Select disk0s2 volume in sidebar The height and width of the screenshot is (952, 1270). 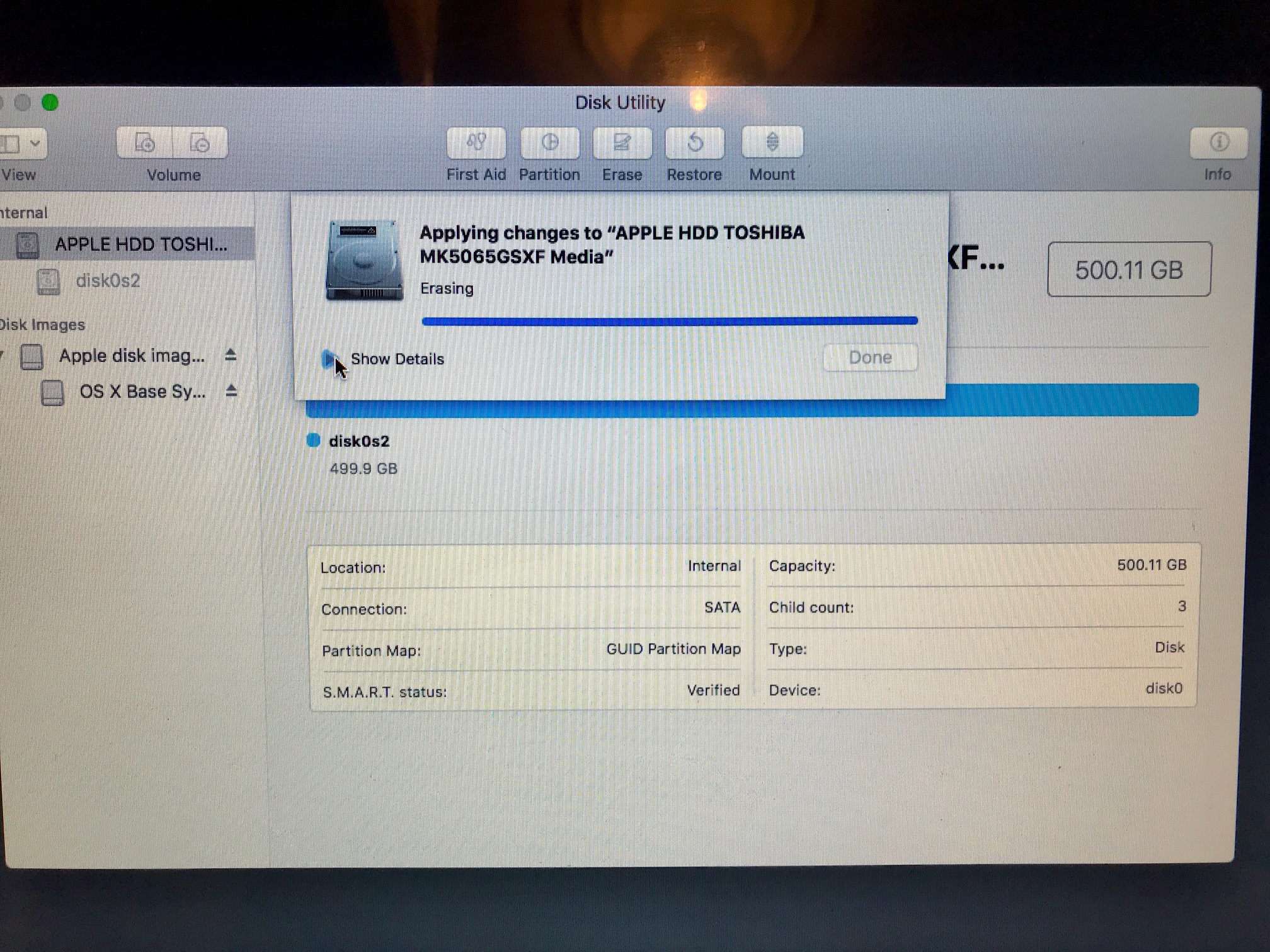[108, 281]
